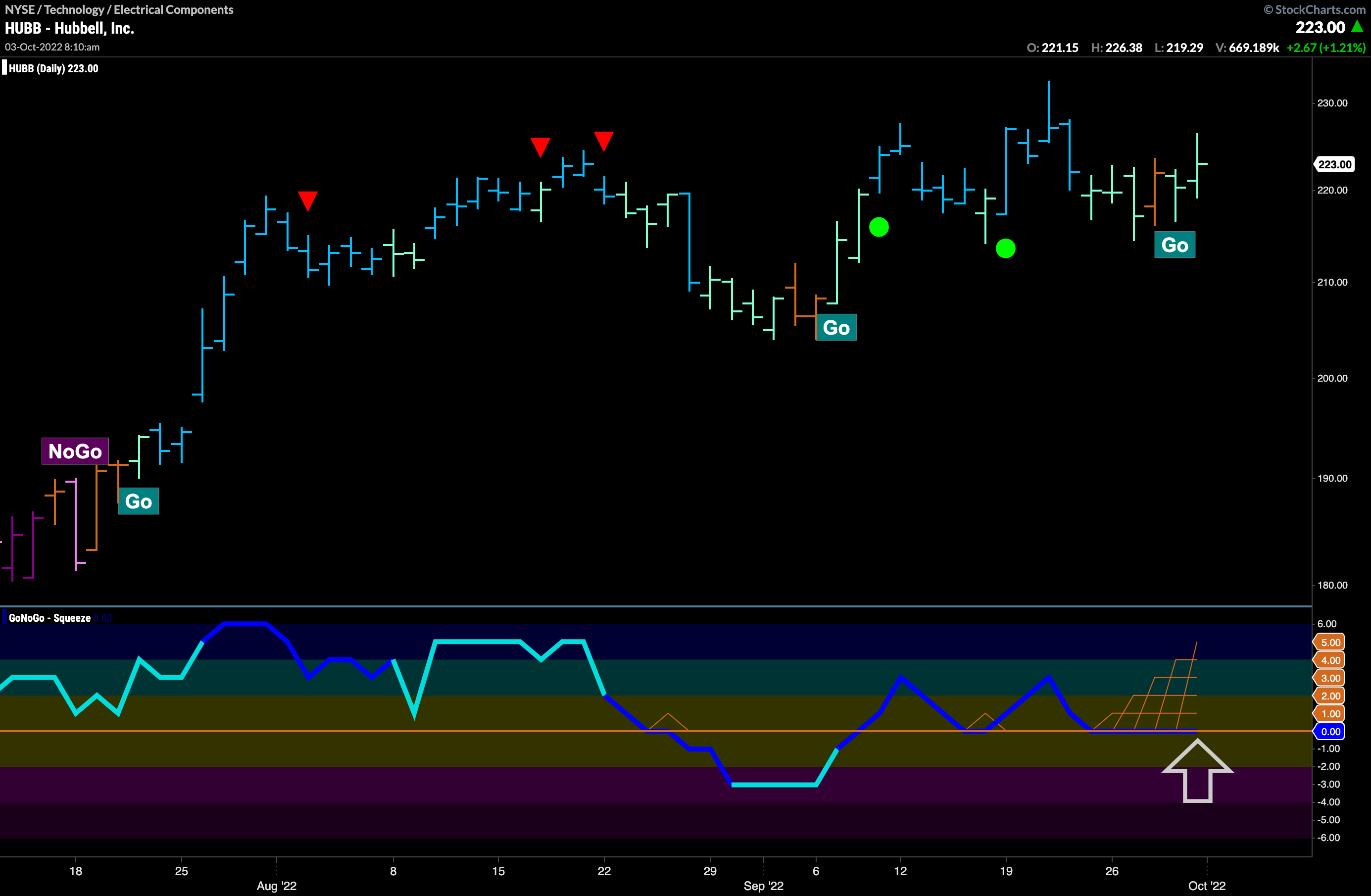Click the L: 219.29 low value

coord(1178,48)
